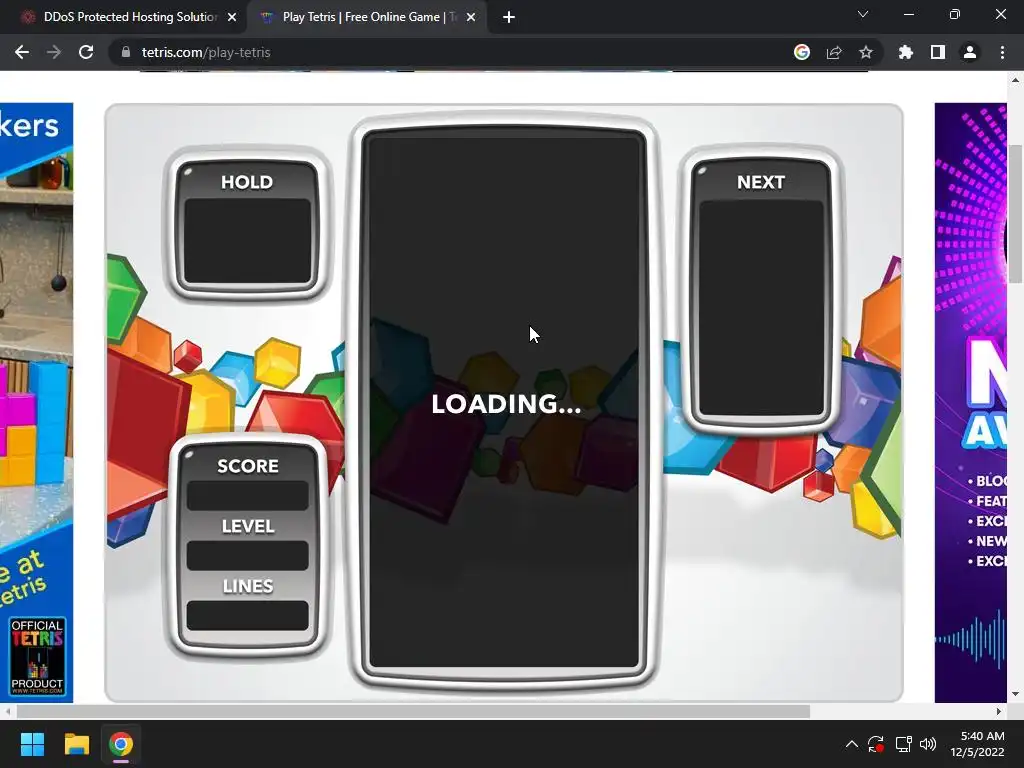Click the scroll up arrow
The width and height of the screenshot is (1024, 768).
coord(1016,80)
